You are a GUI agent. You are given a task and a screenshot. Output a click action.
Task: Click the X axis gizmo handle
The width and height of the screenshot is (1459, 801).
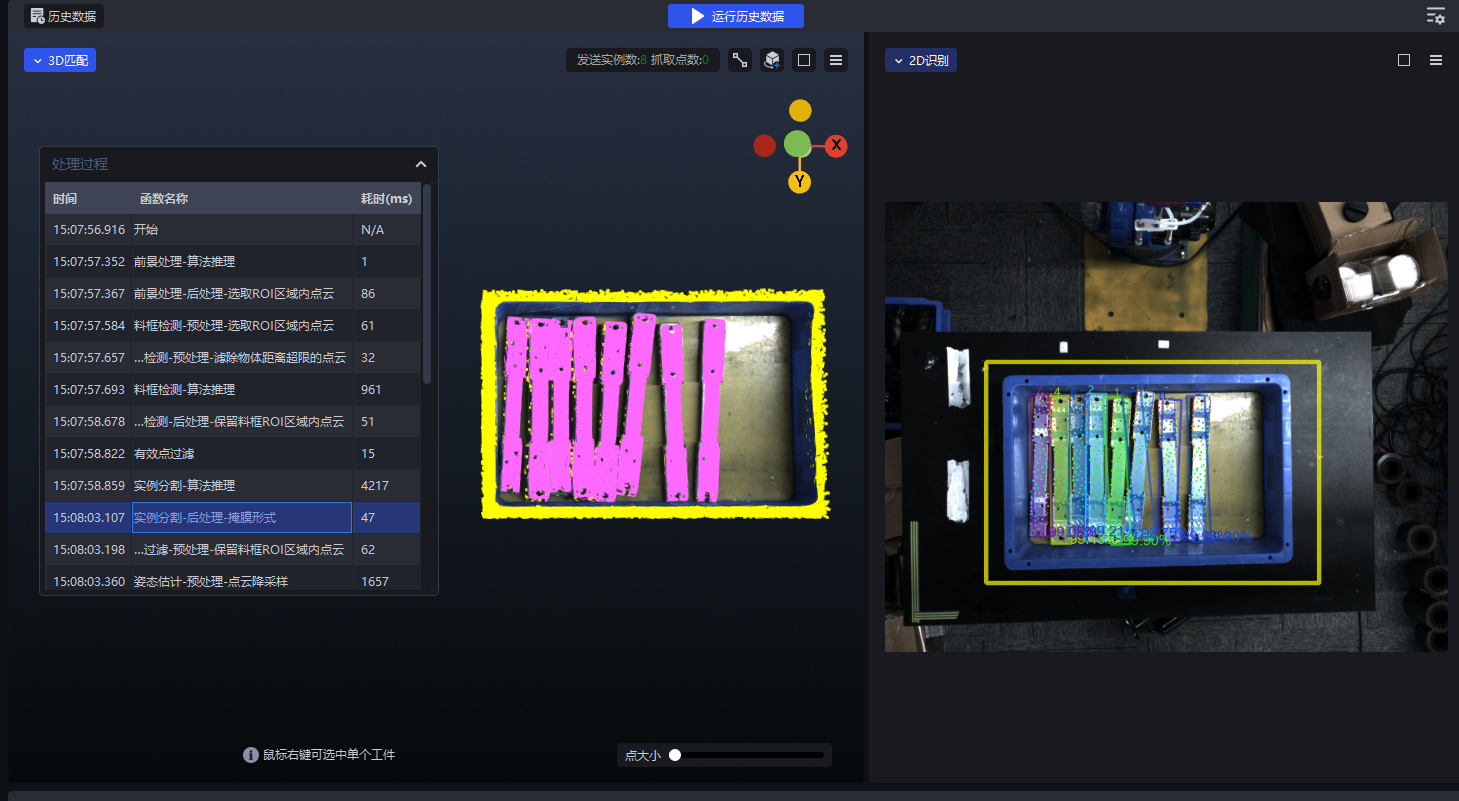(x=836, y=146)
